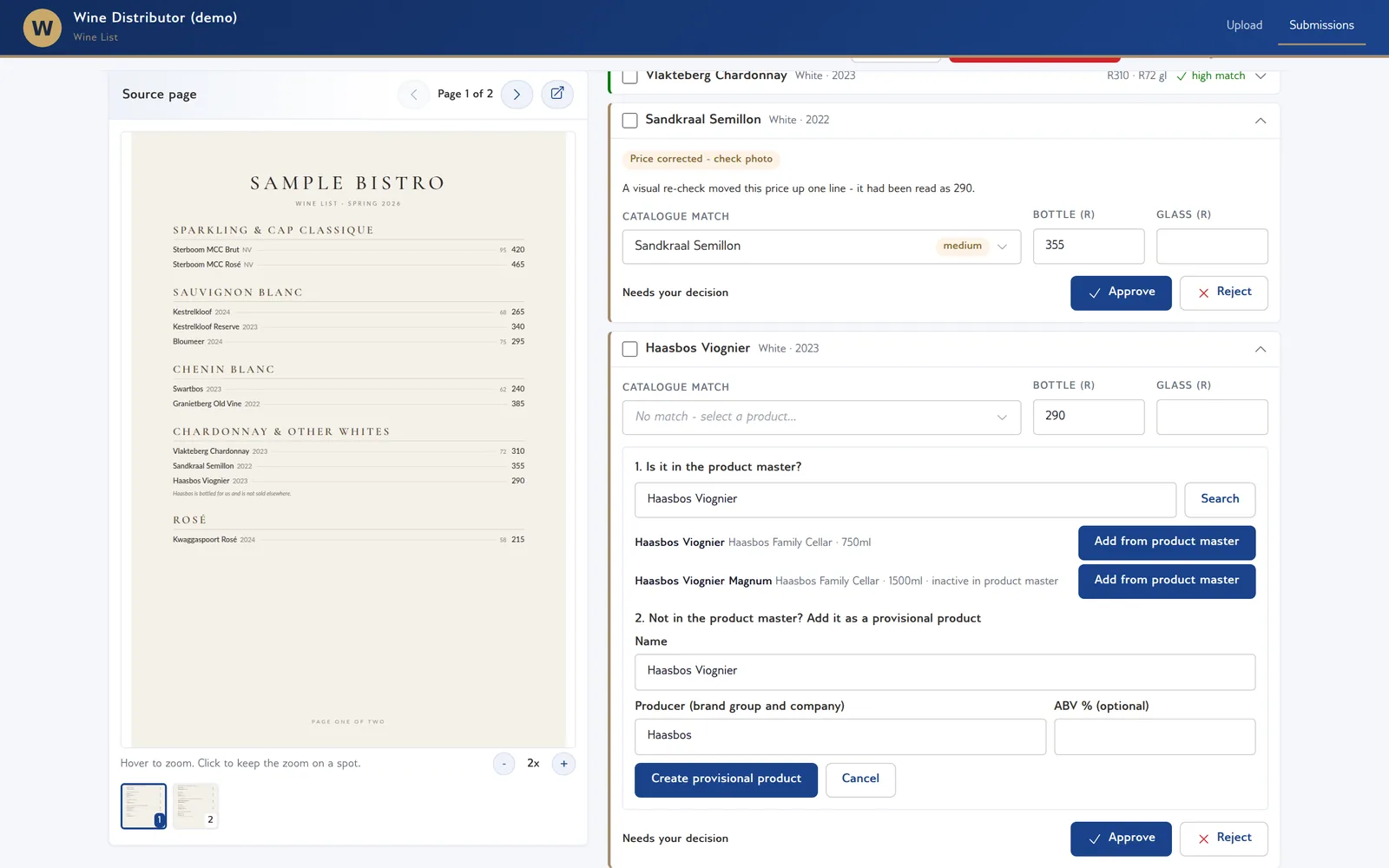Select page 1 thumbnail

[143, 806]
